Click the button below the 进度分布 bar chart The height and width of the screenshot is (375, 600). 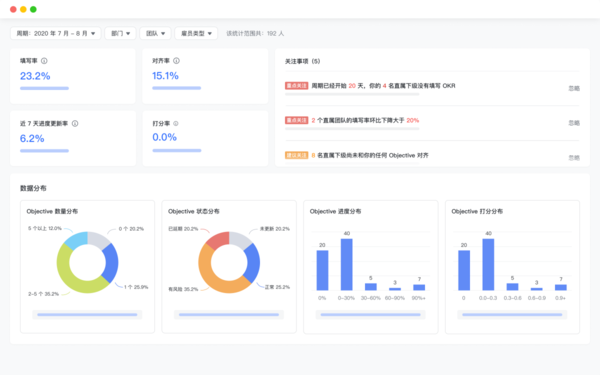[x=370, y=315]
